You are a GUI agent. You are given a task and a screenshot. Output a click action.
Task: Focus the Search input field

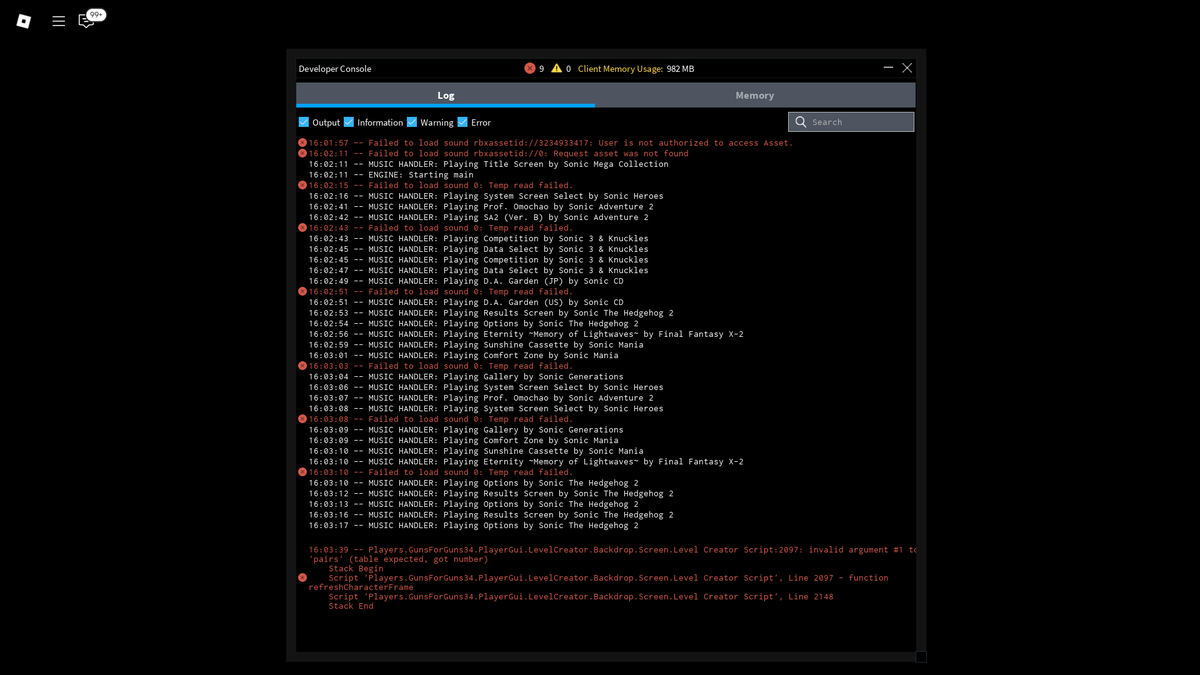(851, 122)
